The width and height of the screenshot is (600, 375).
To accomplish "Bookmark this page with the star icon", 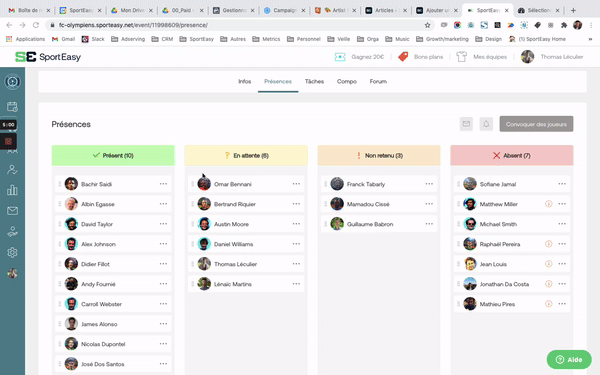I will coord(427,25).
